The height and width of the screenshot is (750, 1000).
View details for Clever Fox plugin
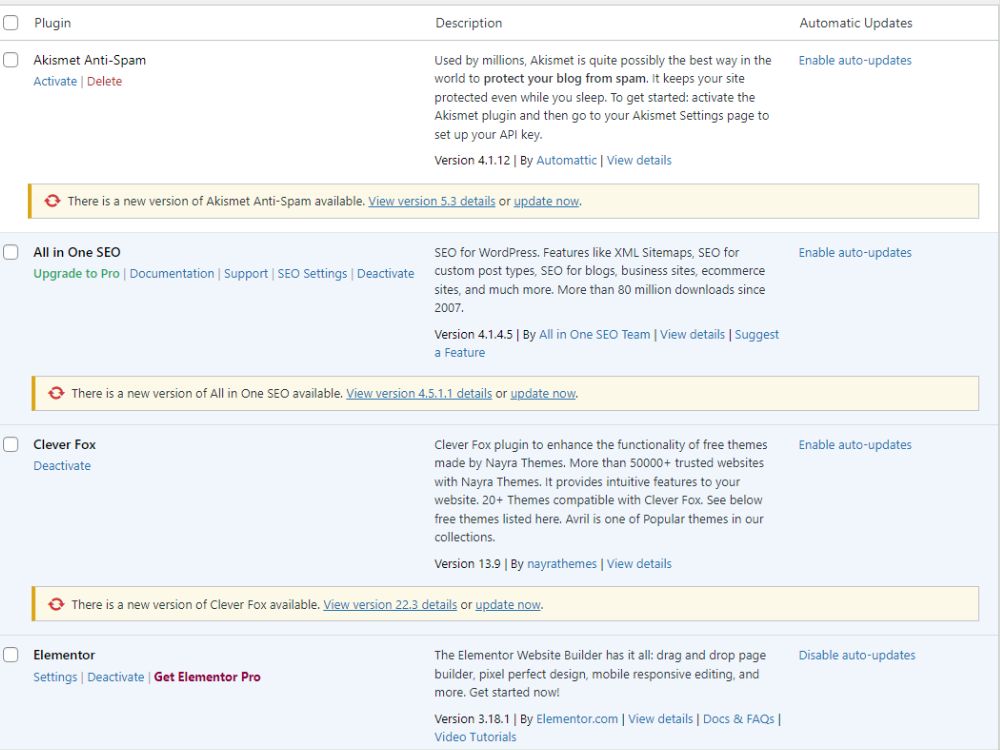639,564
